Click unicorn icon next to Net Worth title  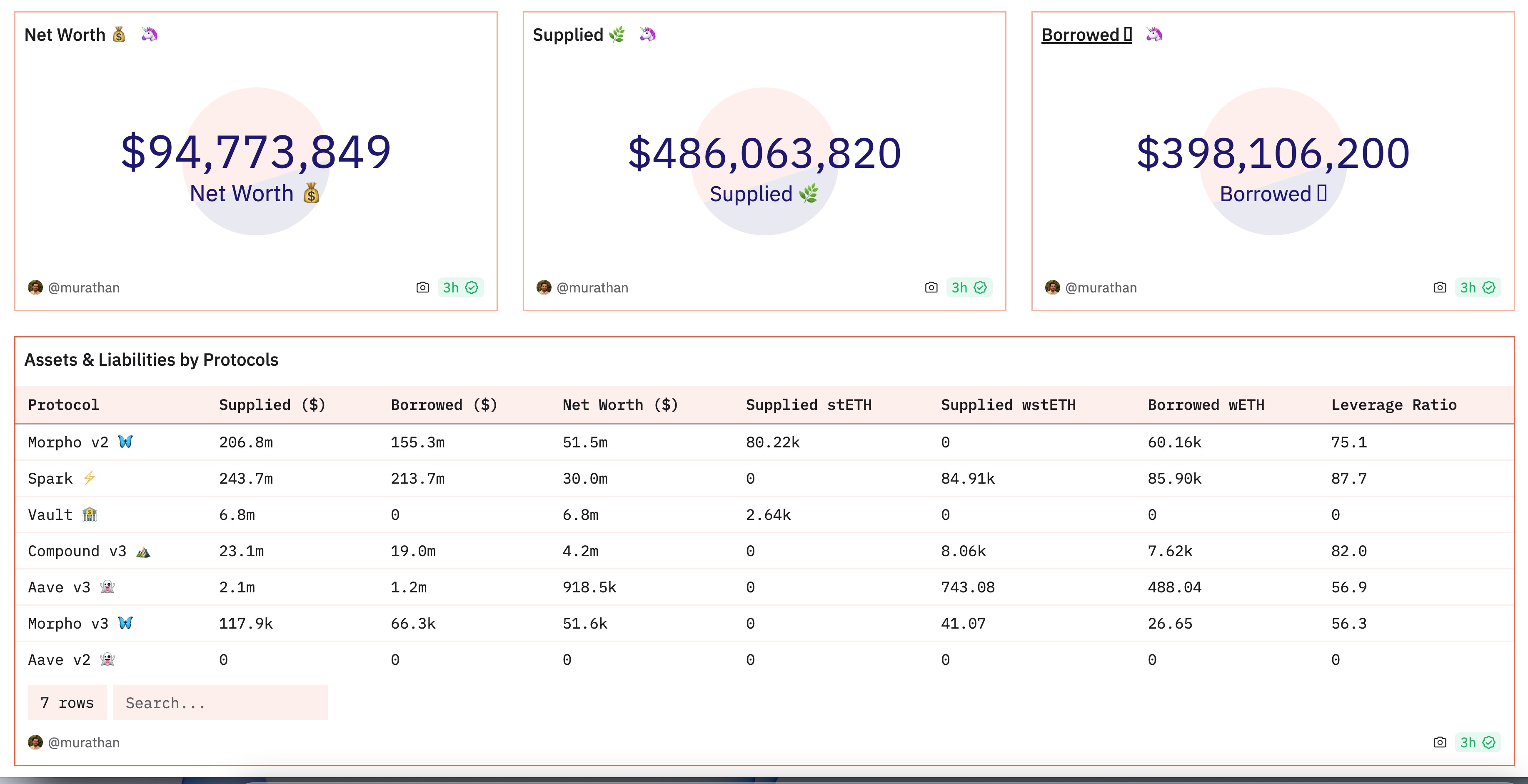pos(149,35)
